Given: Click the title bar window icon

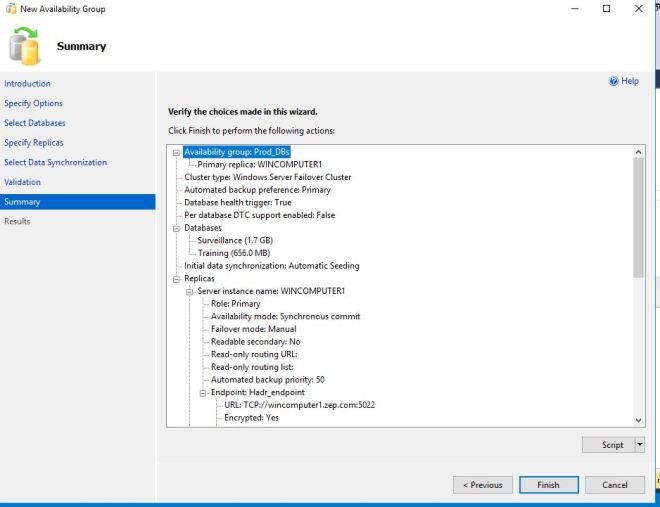Looking at the screenshot, I should pos(10,9).
